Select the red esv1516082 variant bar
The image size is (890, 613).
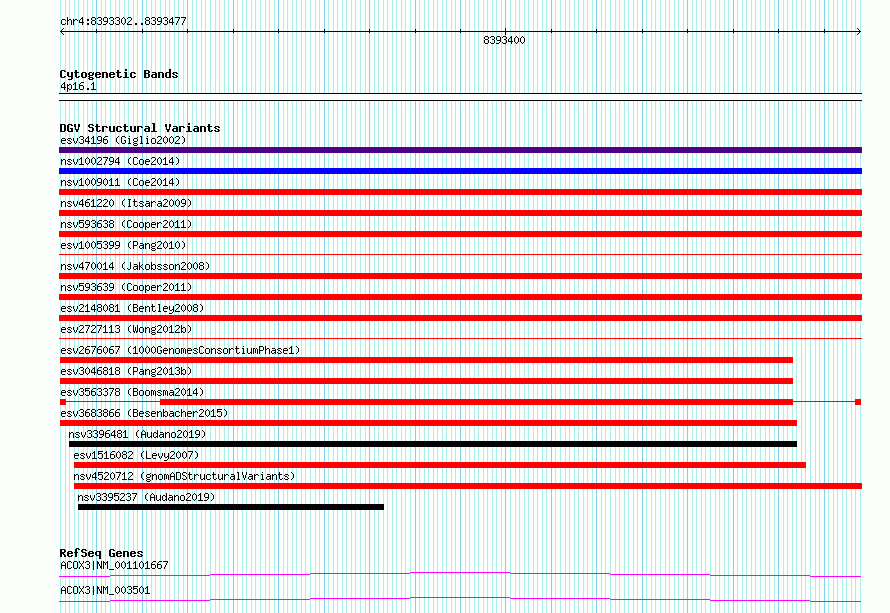(440, 465)
